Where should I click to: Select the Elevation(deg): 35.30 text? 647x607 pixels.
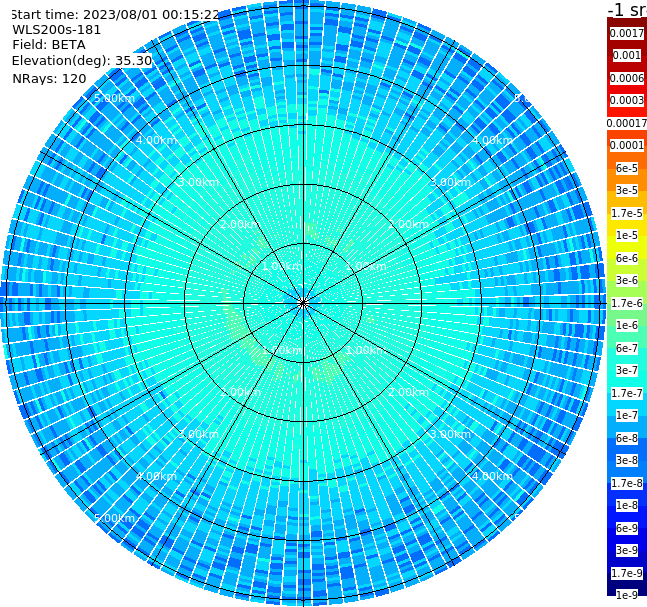(82, 61)
